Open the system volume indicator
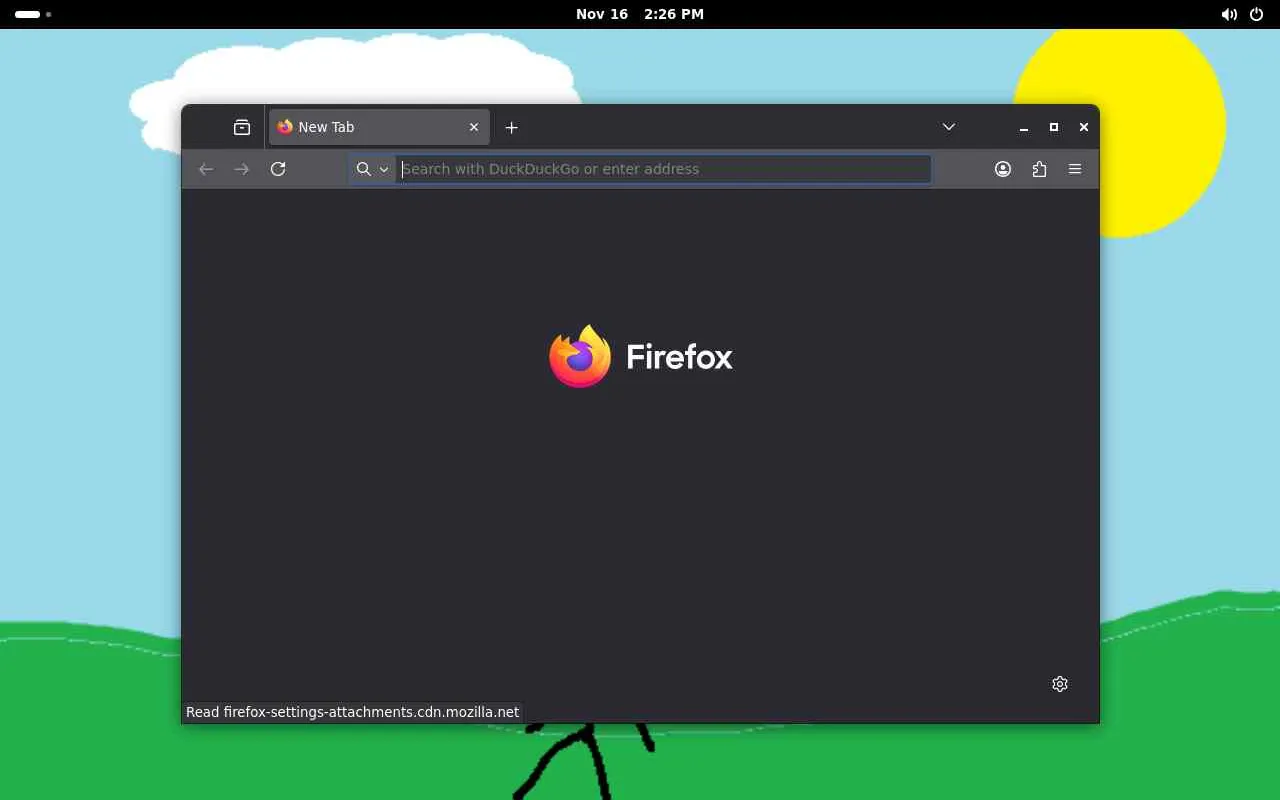Viewport: 1280px width, 800px height. pyautogui.click(x=1229, y=14)
